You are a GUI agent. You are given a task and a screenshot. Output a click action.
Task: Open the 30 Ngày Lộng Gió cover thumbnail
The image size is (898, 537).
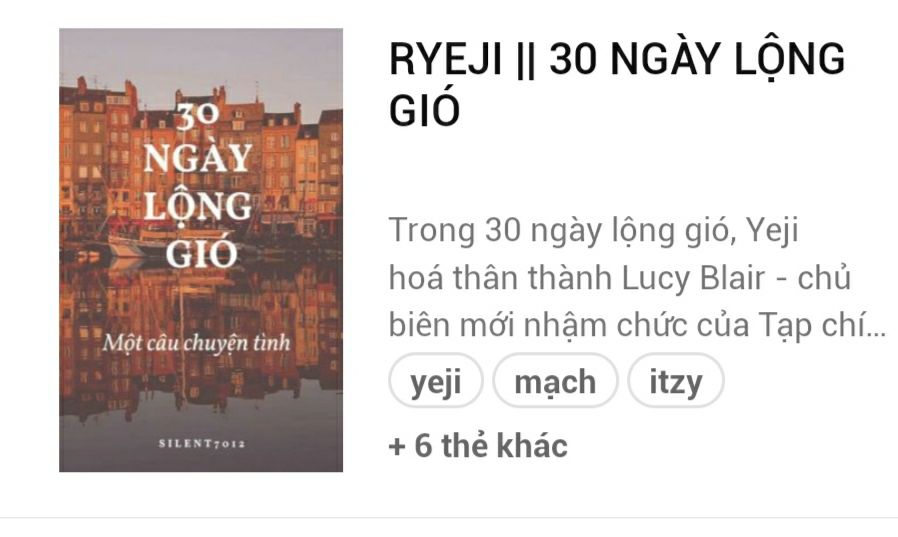pos(201,250)
